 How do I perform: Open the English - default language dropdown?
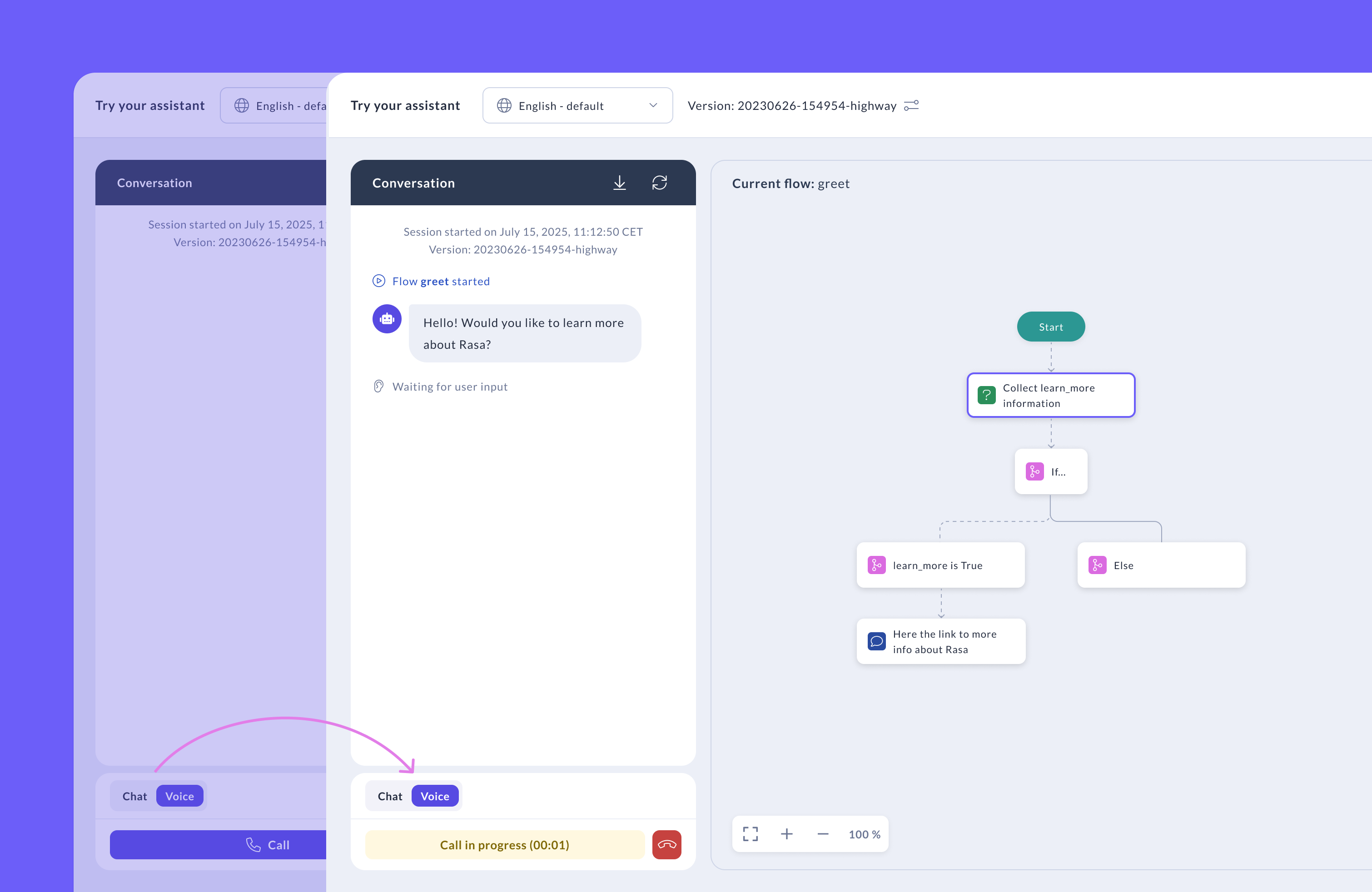(577, 105)
